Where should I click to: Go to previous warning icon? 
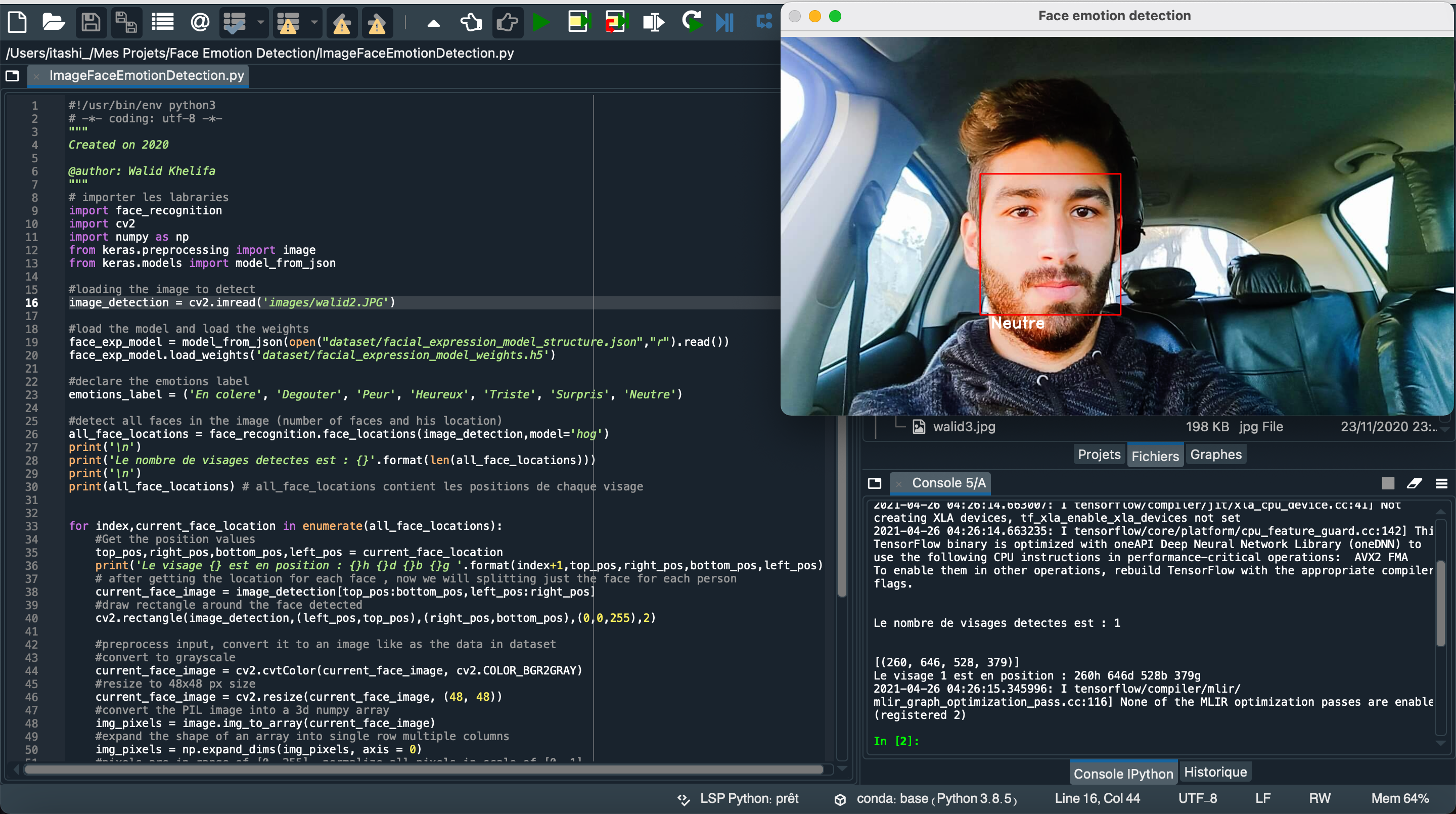click(x=341, y=24)
